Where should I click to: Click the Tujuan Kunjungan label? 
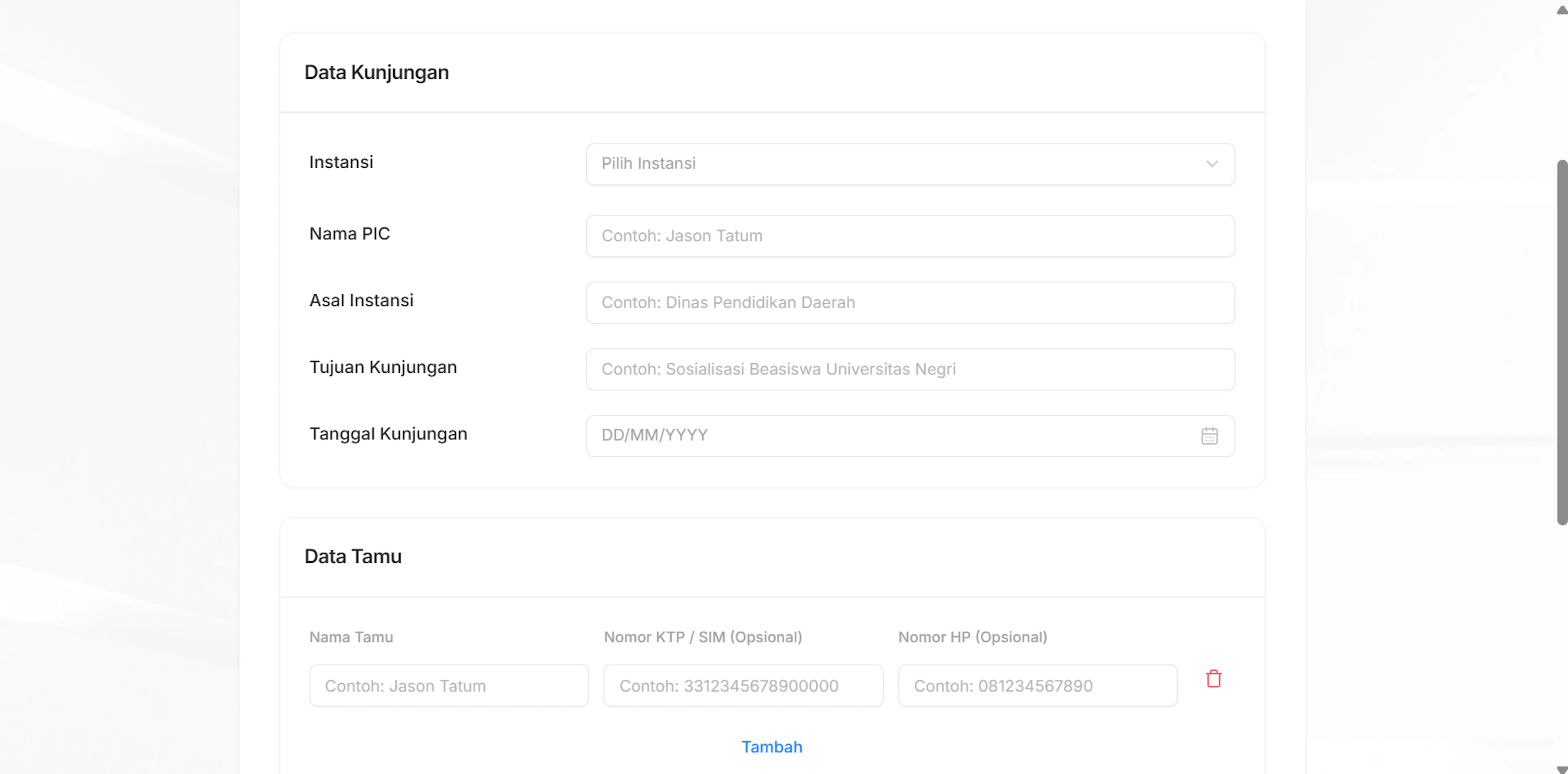click(383, 367)
